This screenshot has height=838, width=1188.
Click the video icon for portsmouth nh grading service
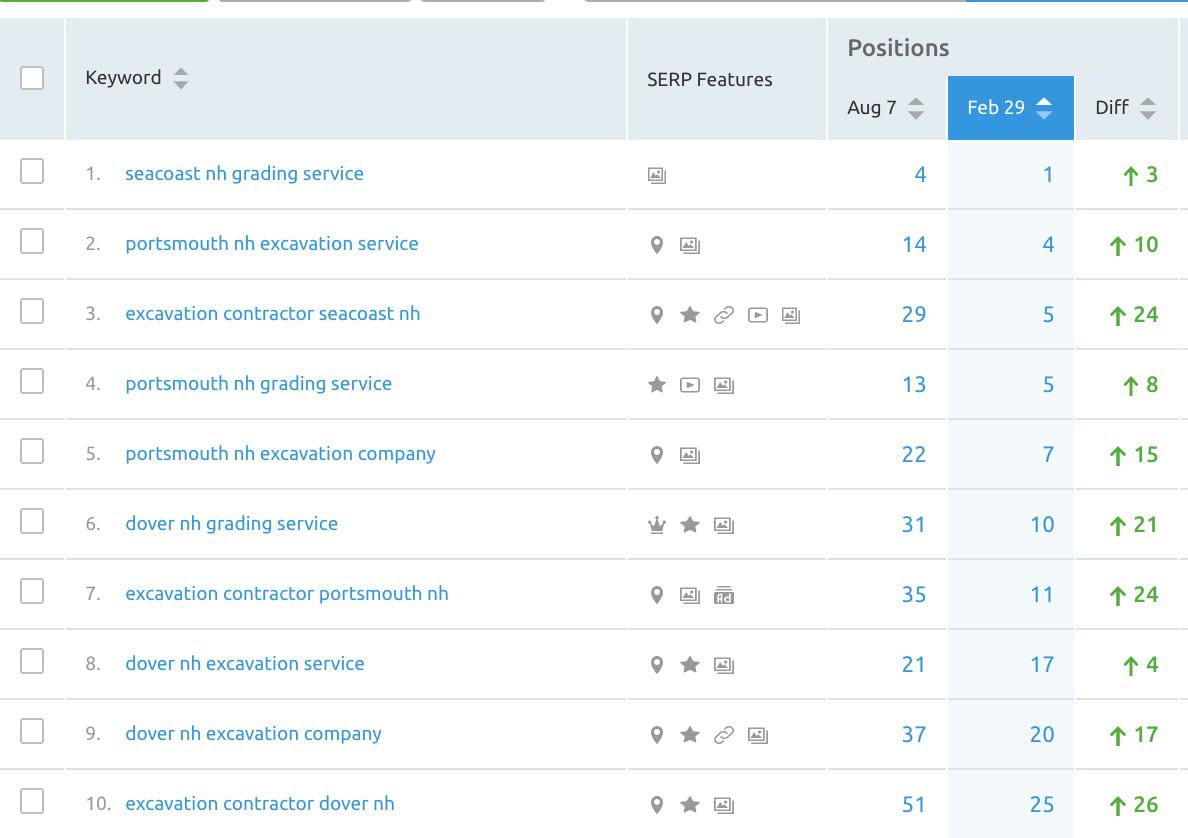(x=689, y=385)
